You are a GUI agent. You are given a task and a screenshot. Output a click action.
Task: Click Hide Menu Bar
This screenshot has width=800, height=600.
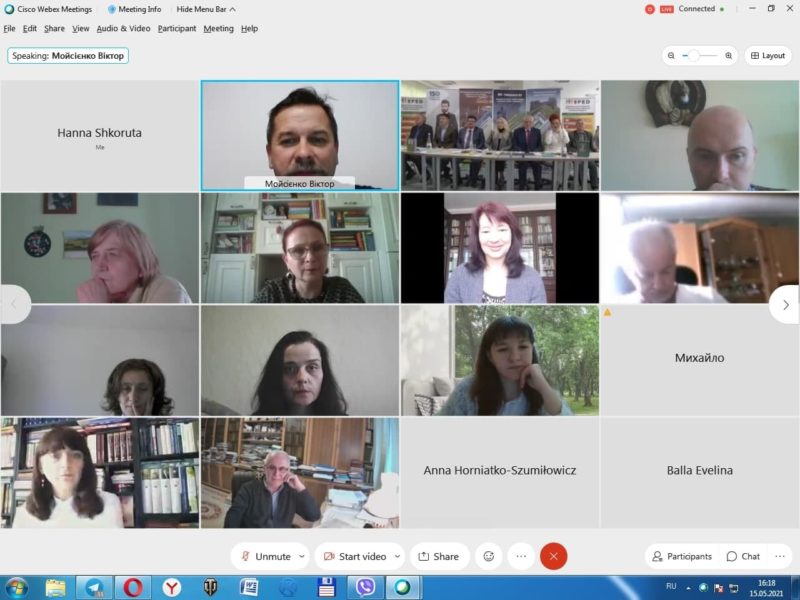205,9
